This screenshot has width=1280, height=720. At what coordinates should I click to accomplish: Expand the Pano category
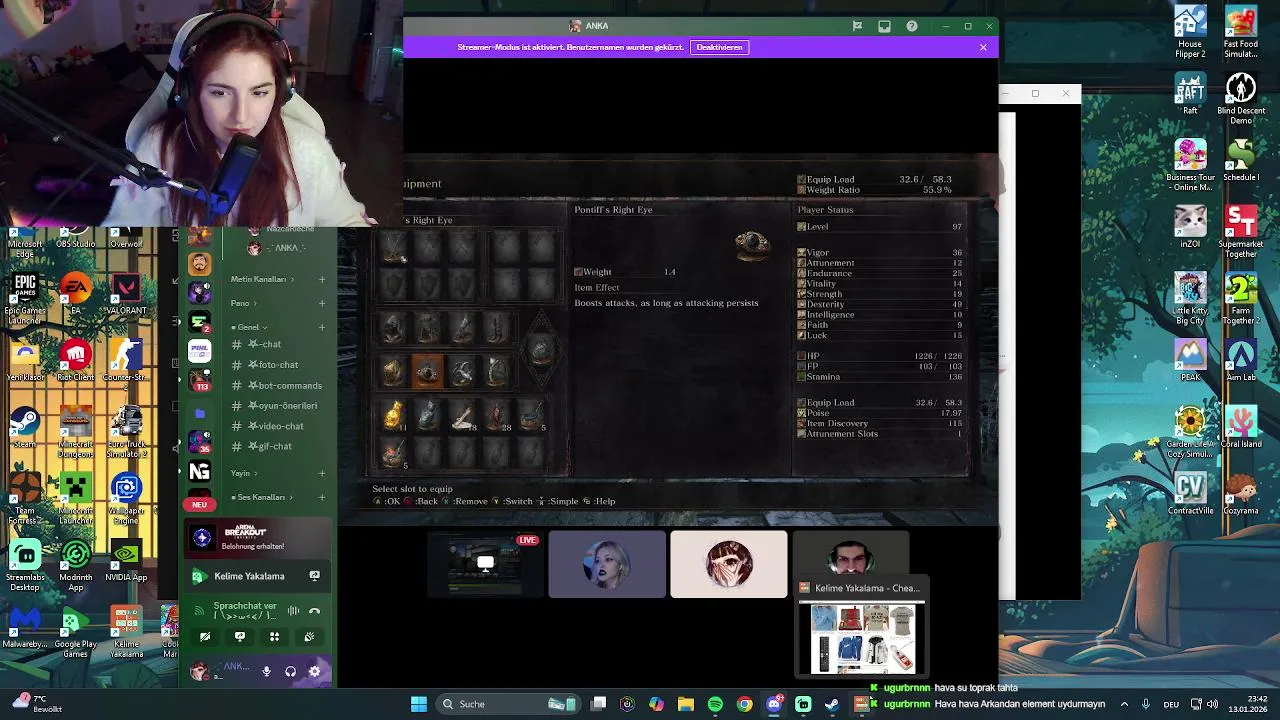243,303
